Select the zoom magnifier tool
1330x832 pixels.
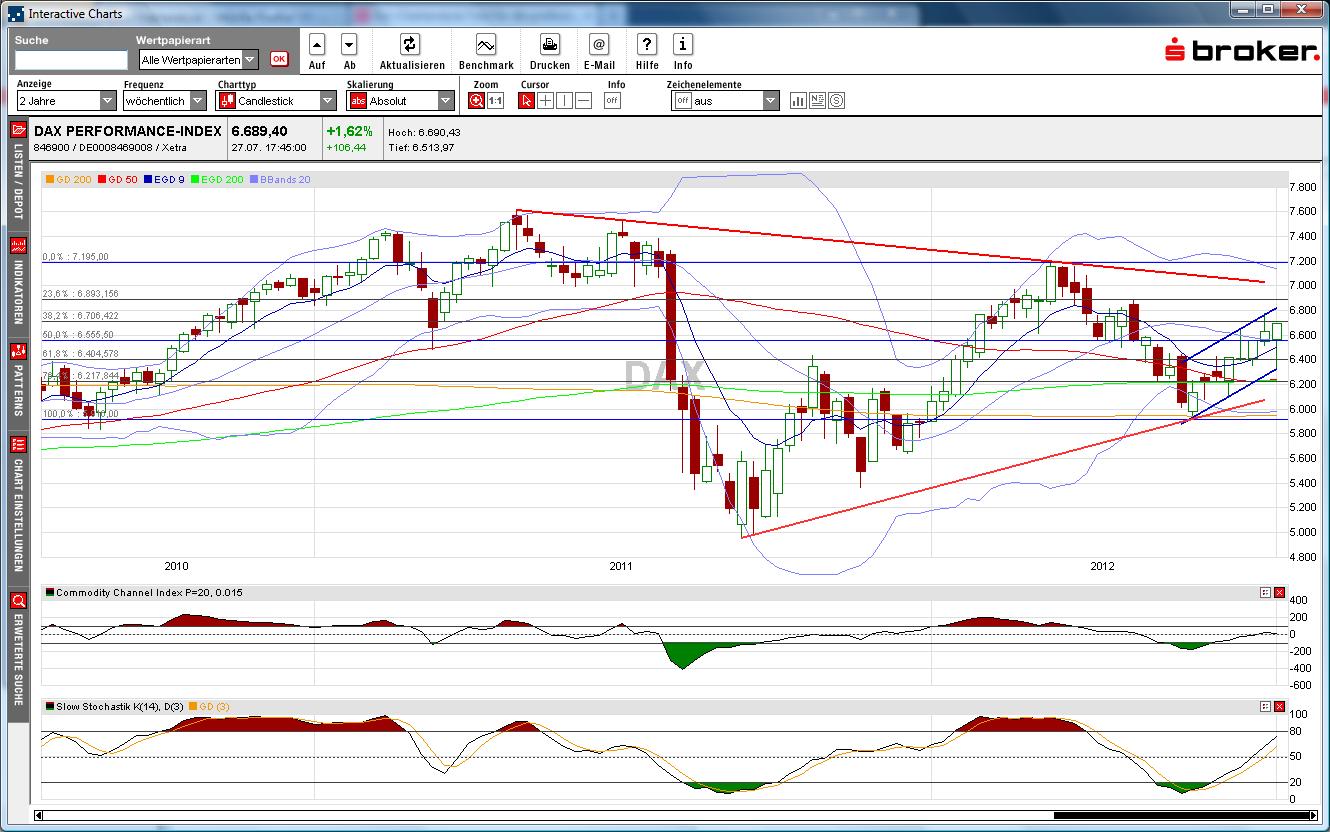pos(479,100)
